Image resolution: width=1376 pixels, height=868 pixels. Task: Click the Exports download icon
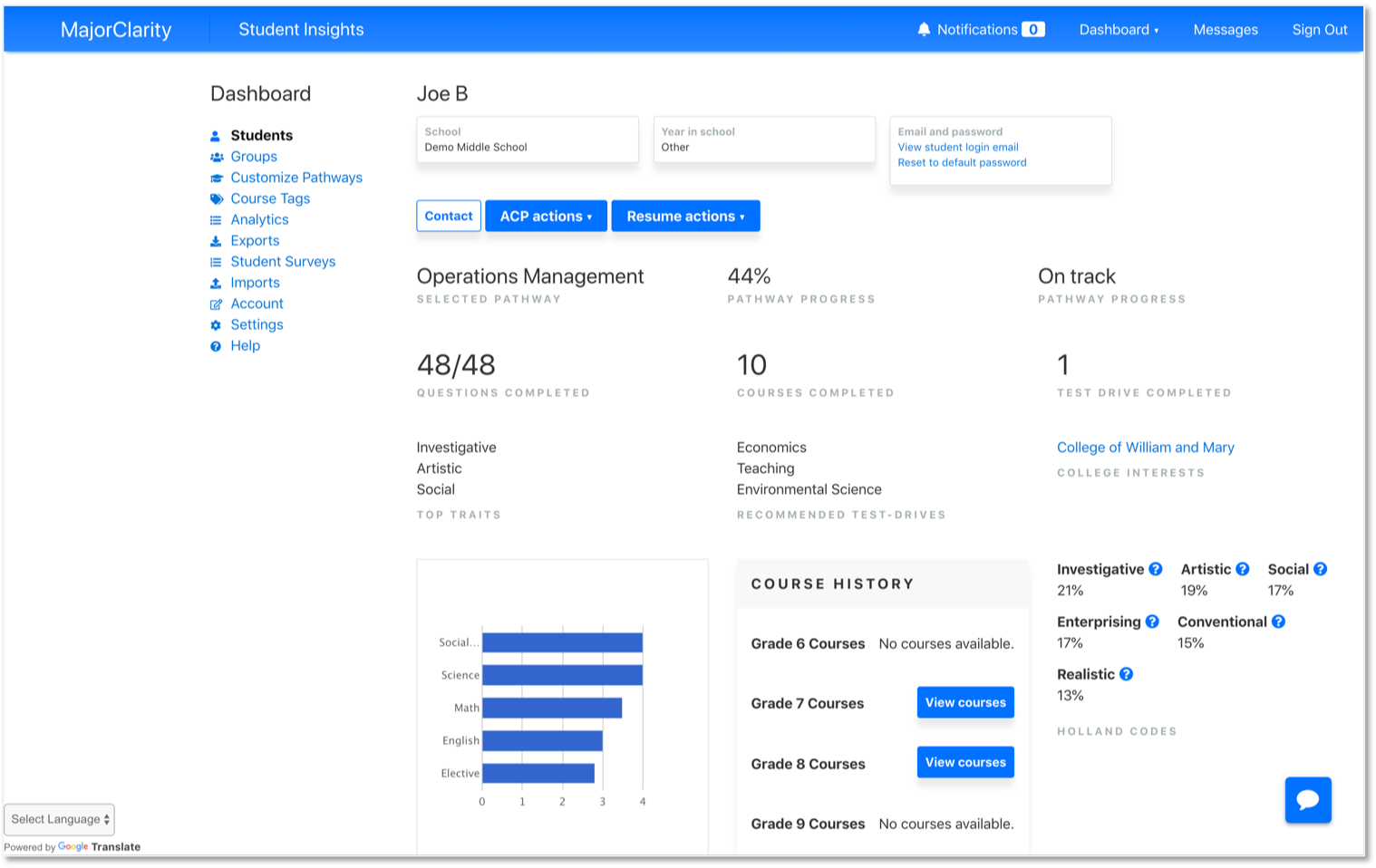click(216, 241)
